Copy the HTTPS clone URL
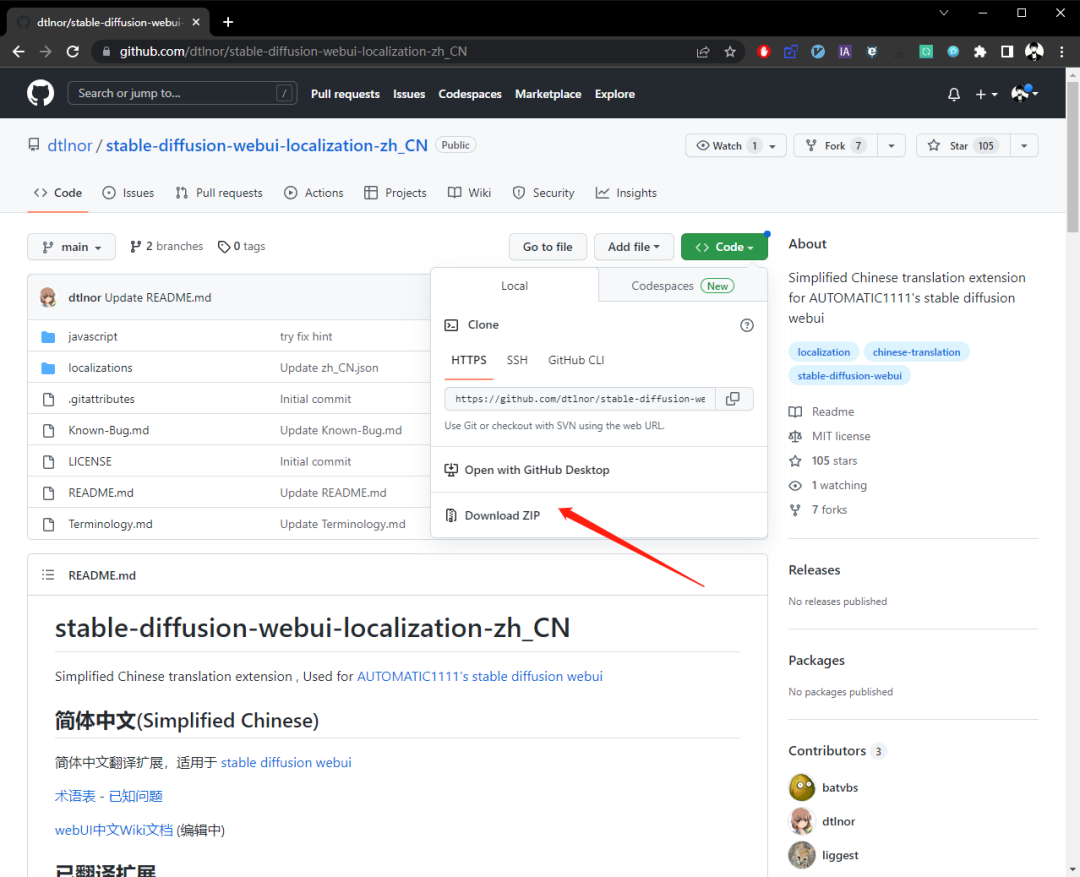Image resolution: width=1080 pixels, height=877 pixels. click(733, 399)
